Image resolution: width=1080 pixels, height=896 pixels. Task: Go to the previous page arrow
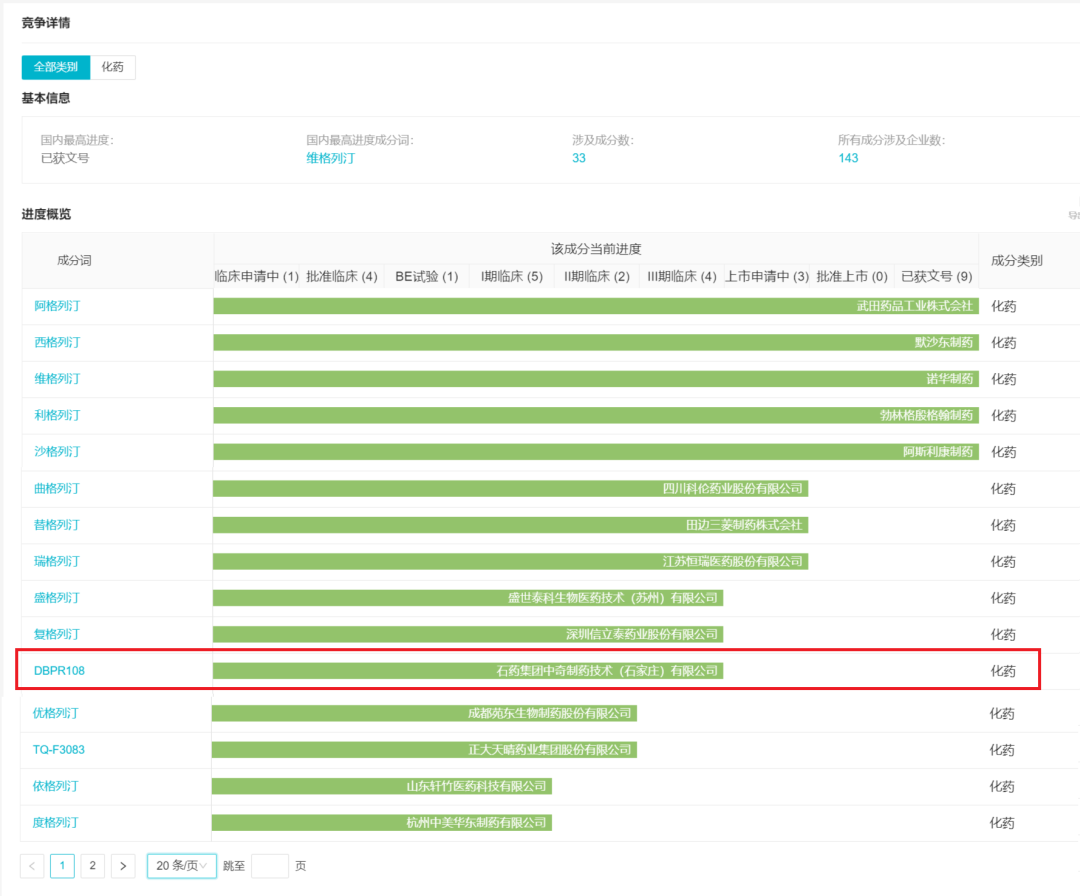pos(32,866)
